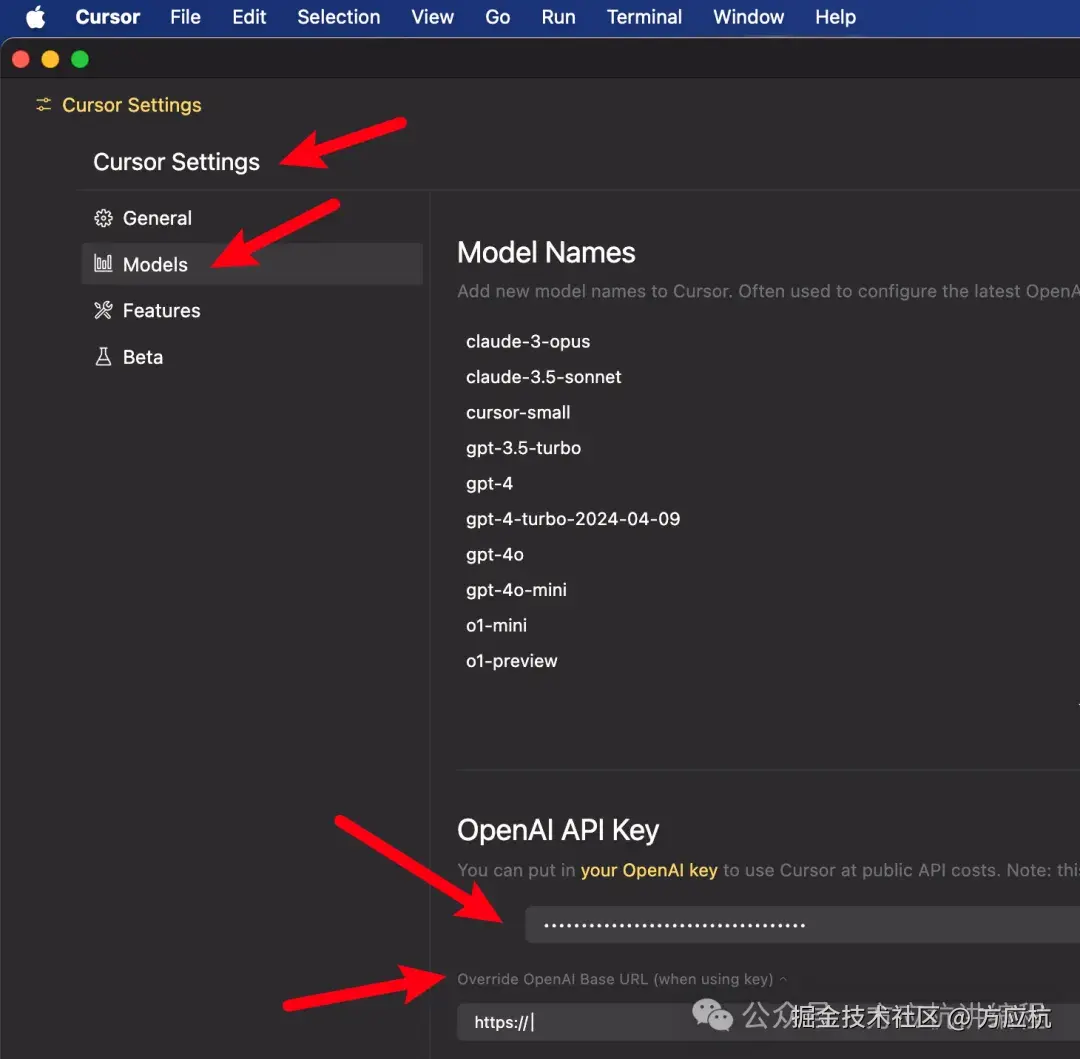Collapse the Override OpenAI Base URL section
Viewport: 1080px width, 1059px height.
(622, 979)
